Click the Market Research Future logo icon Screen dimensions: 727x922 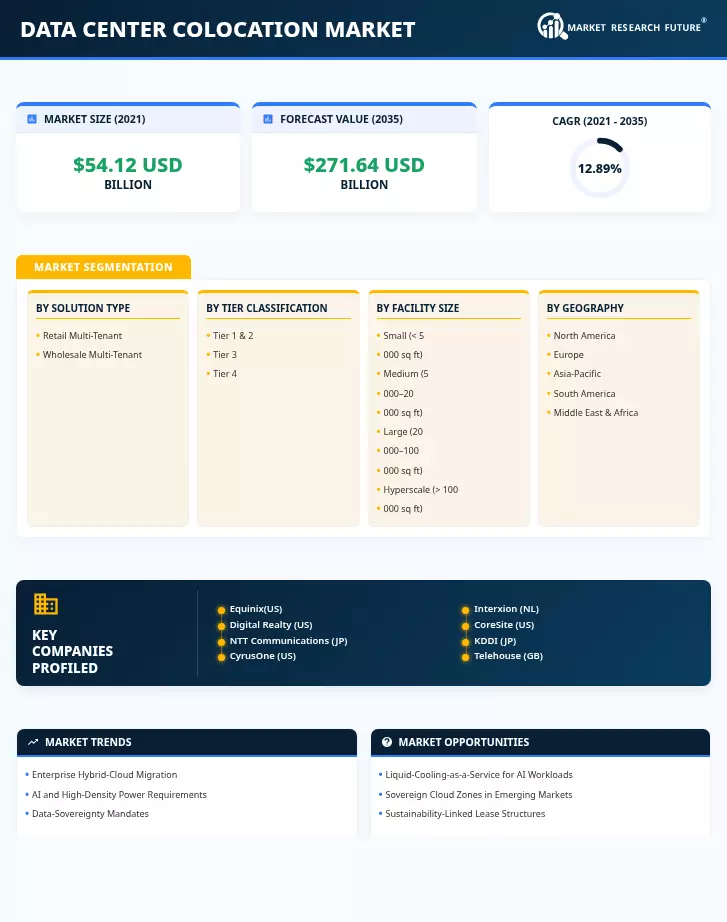[x=552, y=26]
